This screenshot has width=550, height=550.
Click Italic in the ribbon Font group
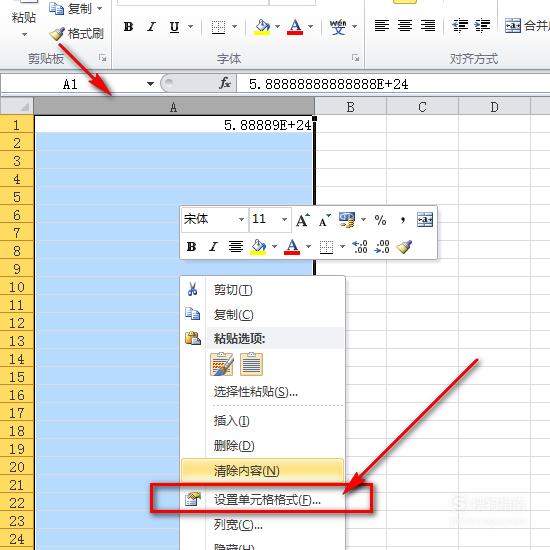tap(152, 27)
